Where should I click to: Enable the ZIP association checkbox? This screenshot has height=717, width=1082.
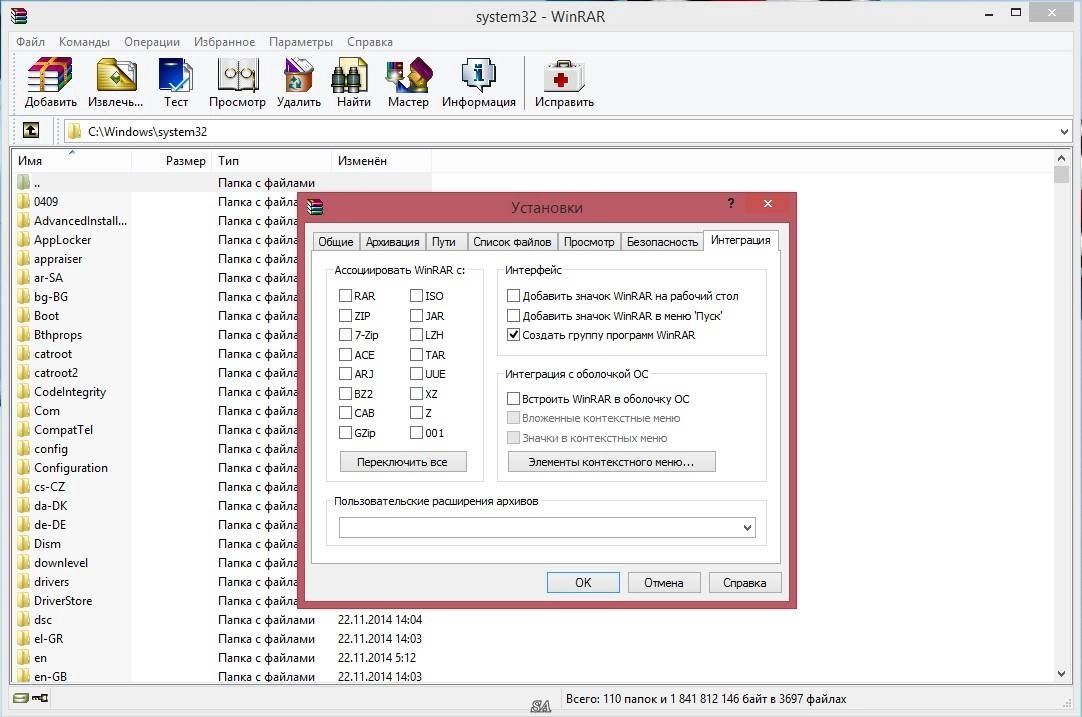point(346,315)
